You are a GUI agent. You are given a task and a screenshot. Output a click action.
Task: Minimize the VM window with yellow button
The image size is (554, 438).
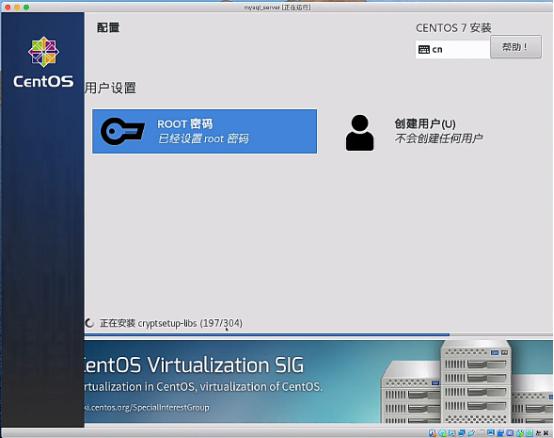point(17,7)
